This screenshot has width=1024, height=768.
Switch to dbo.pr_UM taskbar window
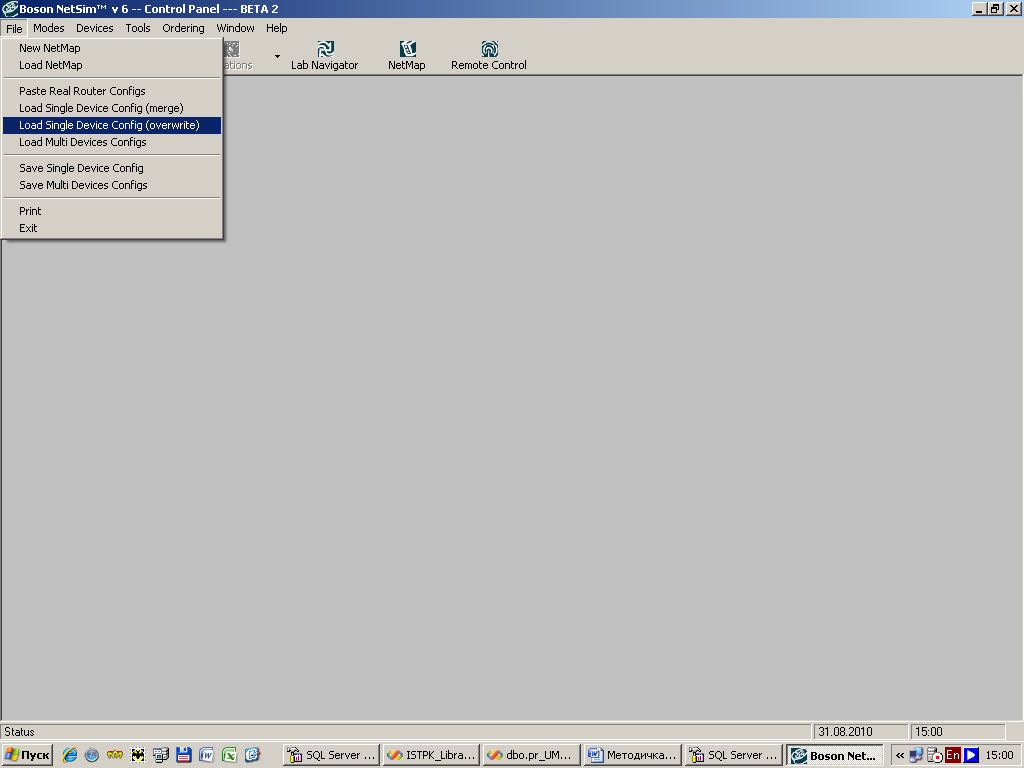click(x=532, y=755)
